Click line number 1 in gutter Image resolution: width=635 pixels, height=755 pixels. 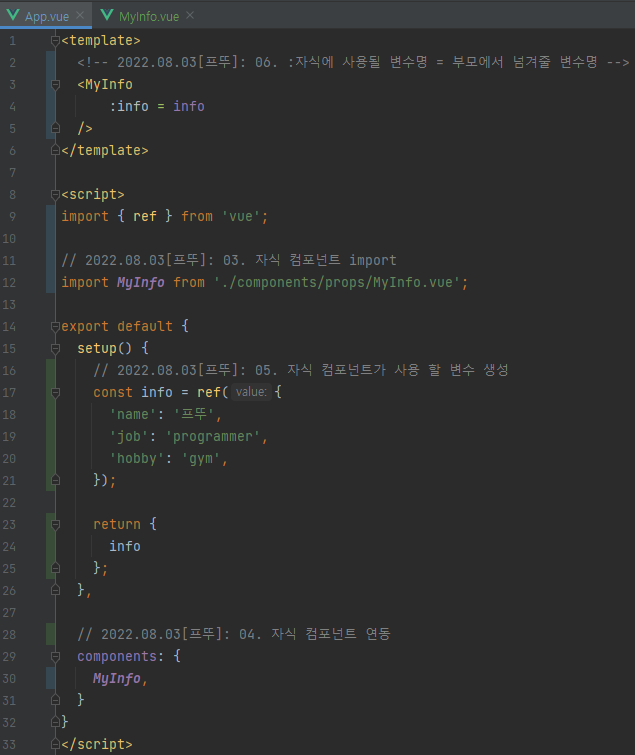point(13,41)
